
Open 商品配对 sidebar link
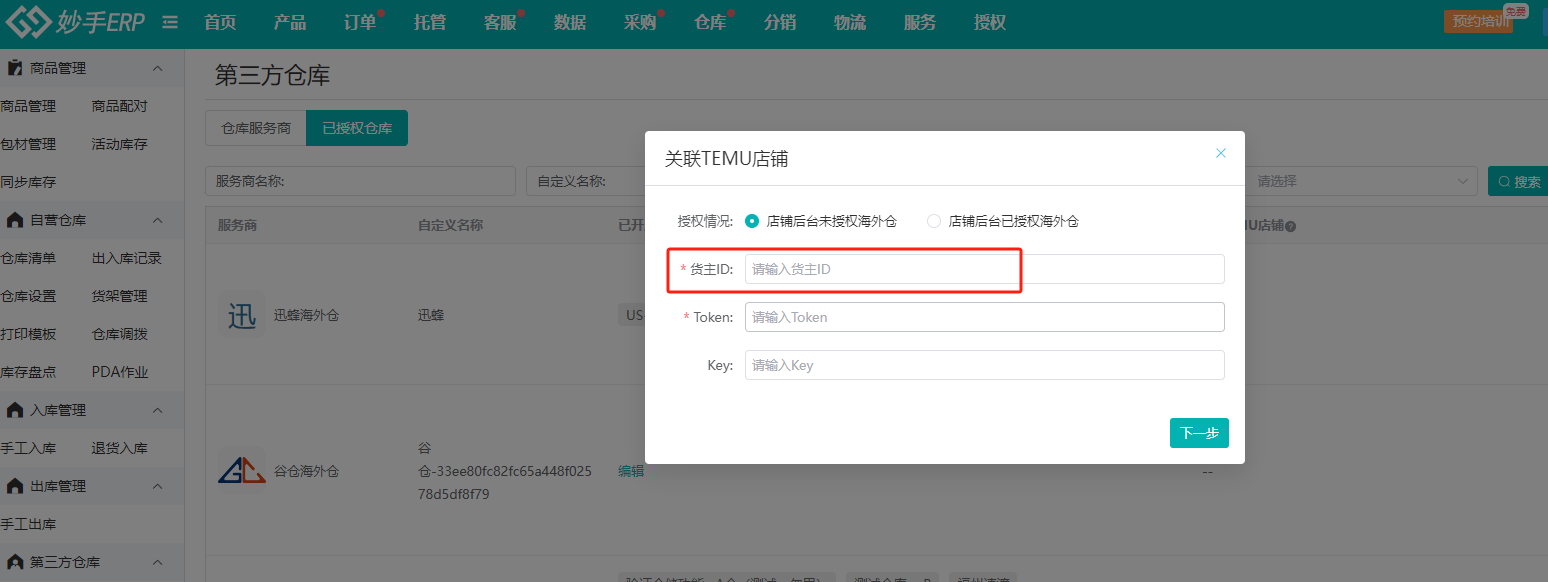[119, 106]
